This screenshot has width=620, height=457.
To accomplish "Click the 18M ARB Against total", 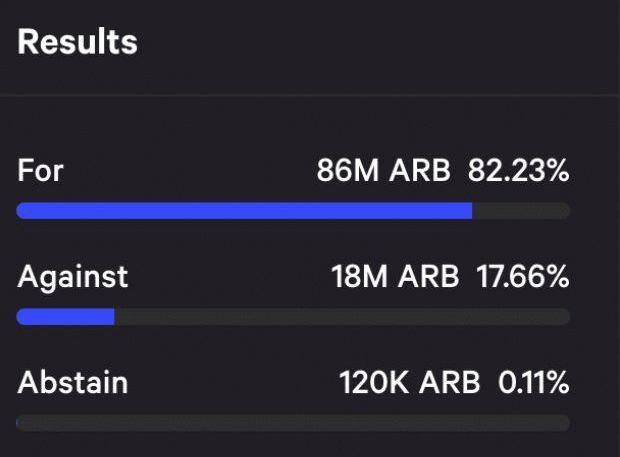I will click(395, 276).
